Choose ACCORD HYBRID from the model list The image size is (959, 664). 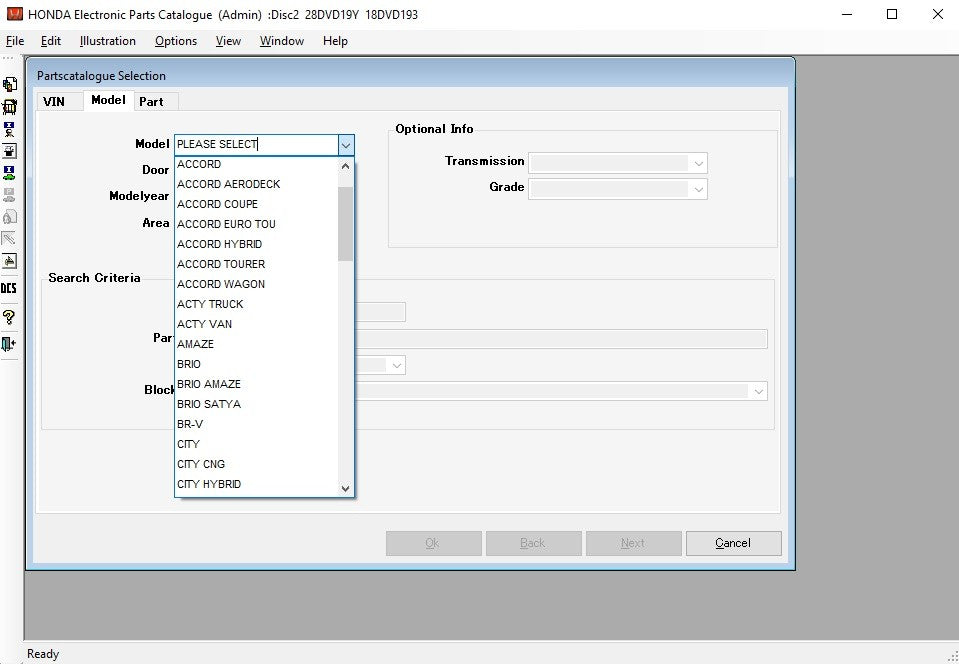tap(219, 244)
